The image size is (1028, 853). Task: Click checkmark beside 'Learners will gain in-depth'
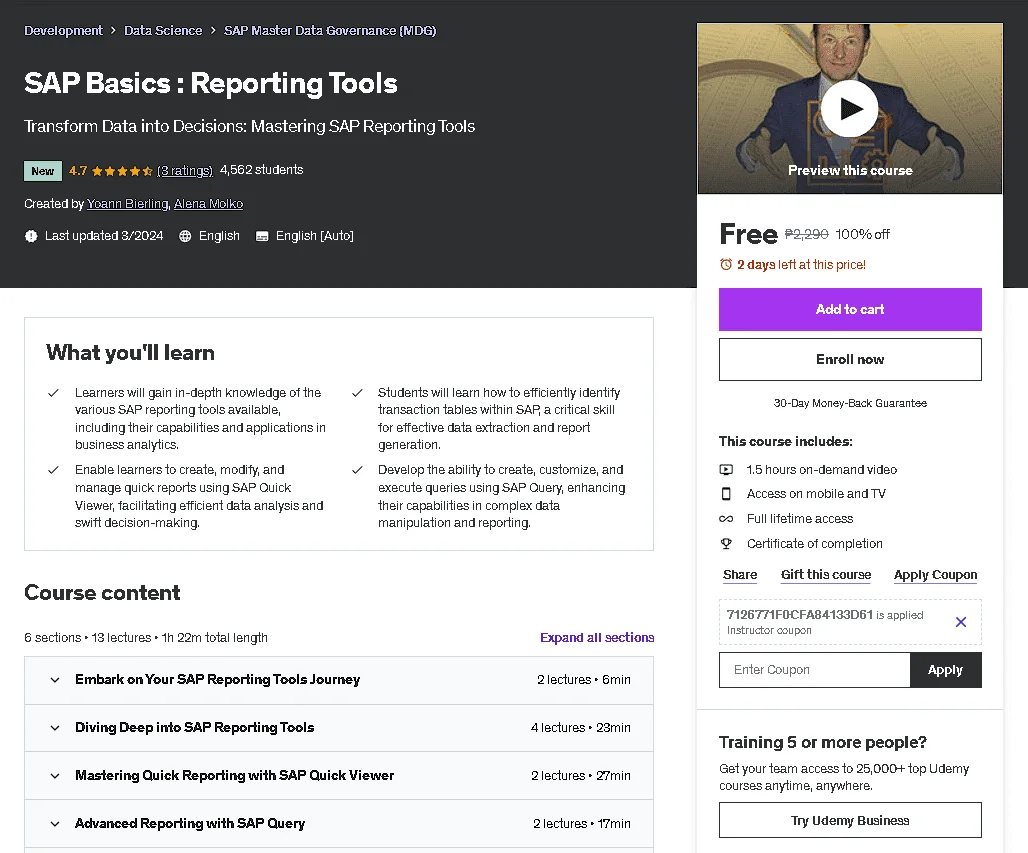point(53,393)
